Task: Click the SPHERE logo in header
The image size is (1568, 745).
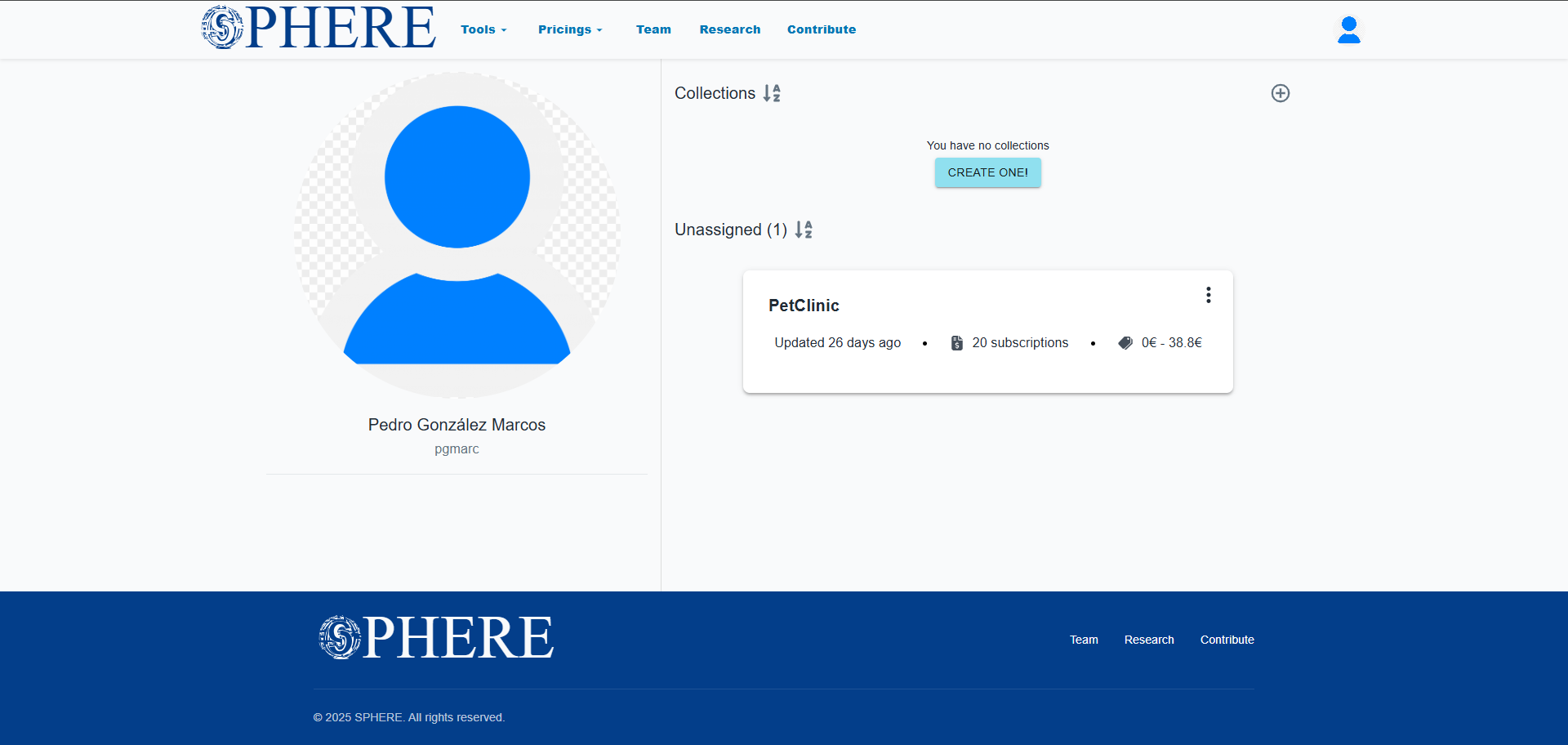Action: 318,28
